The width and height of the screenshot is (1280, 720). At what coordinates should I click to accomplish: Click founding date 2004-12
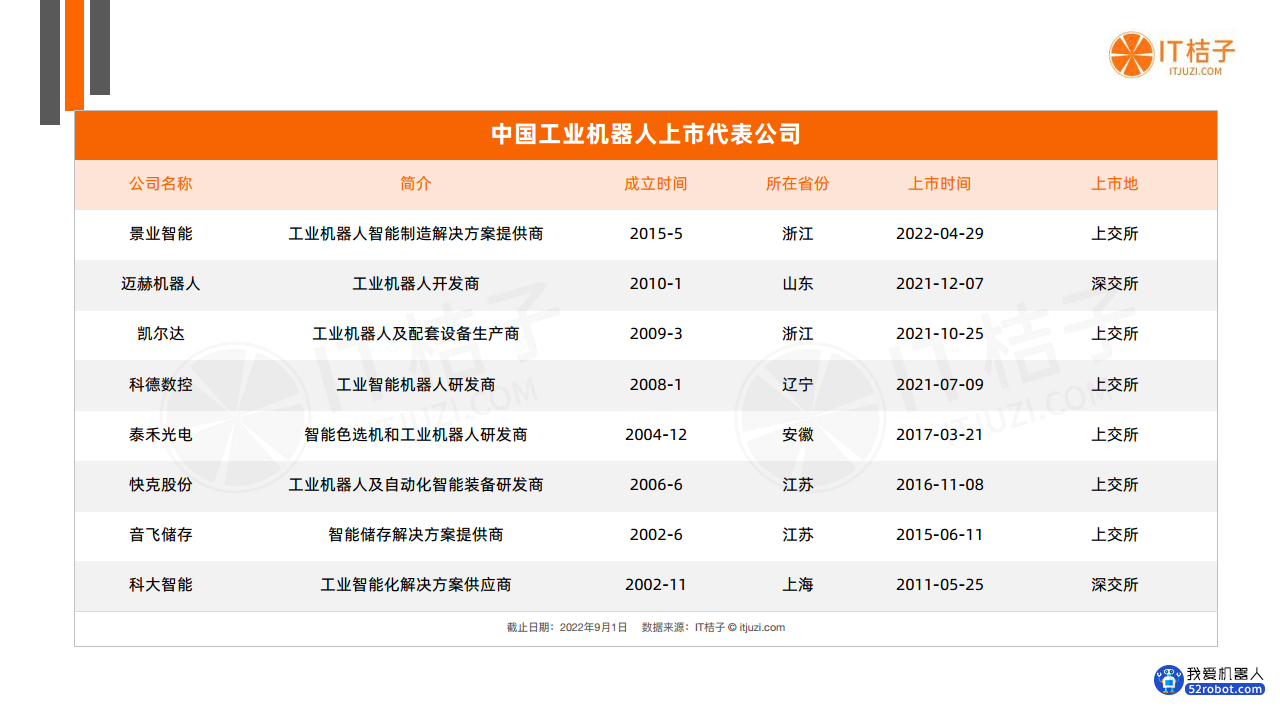656,435
